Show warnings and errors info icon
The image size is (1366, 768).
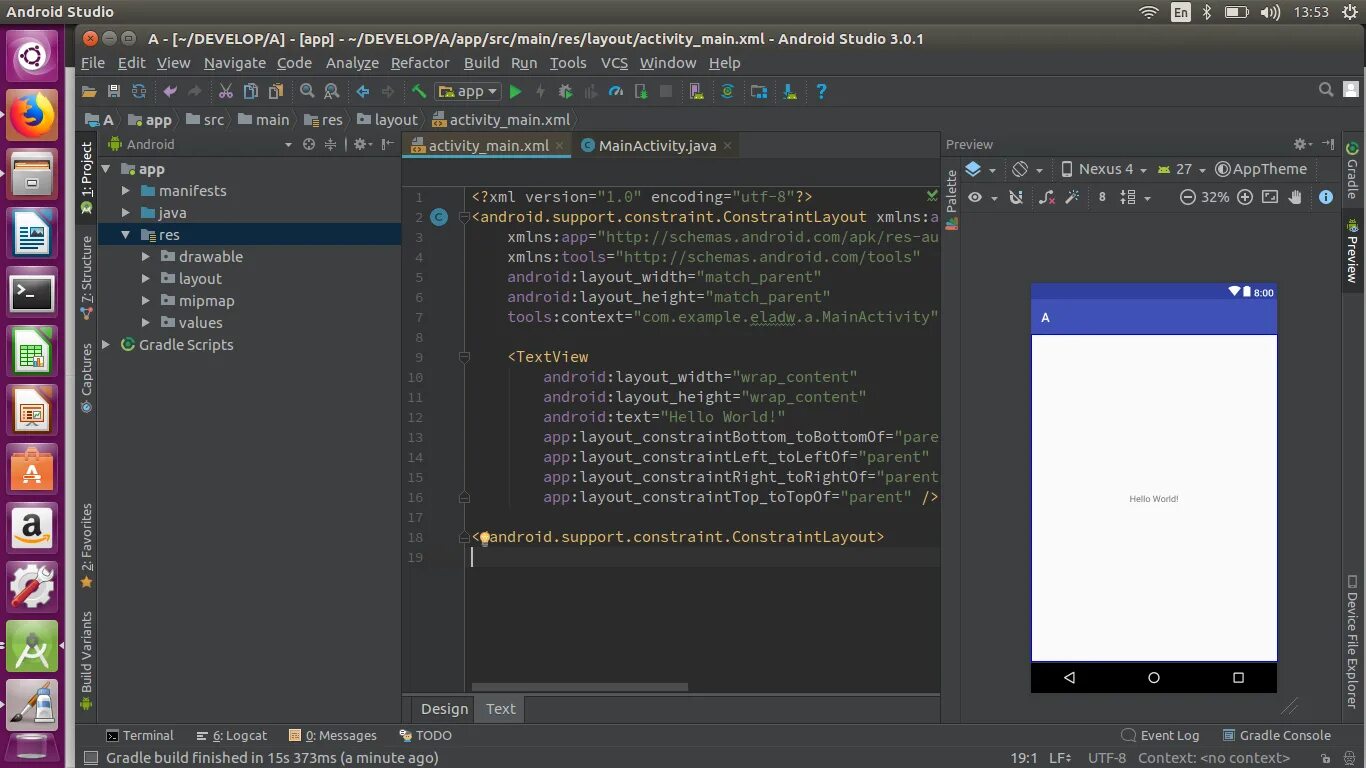coord(1326,197)
